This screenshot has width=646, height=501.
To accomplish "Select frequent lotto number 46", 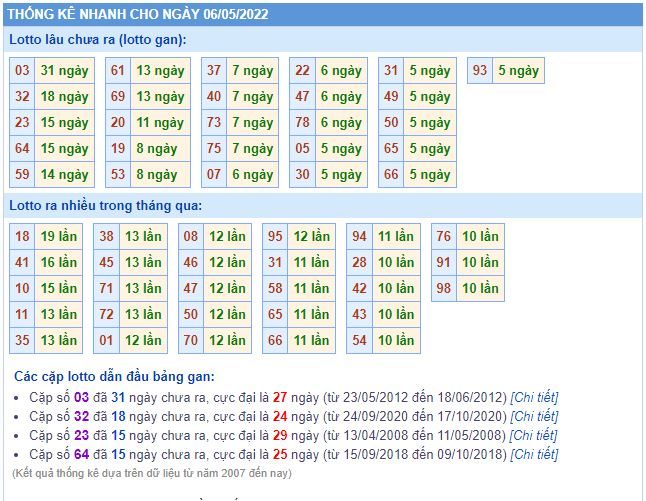I will tap(191, 262).
